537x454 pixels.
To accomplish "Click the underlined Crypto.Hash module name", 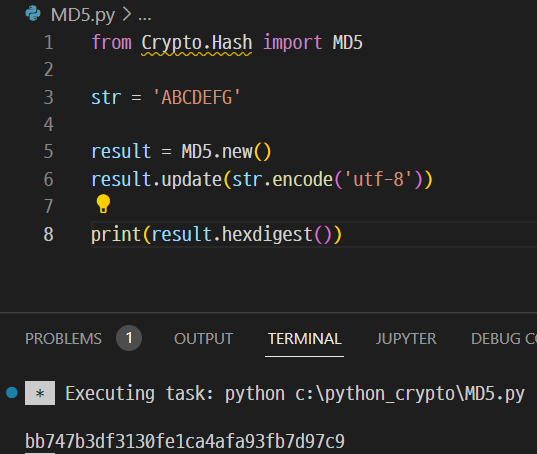I will (x=197, y=43).
